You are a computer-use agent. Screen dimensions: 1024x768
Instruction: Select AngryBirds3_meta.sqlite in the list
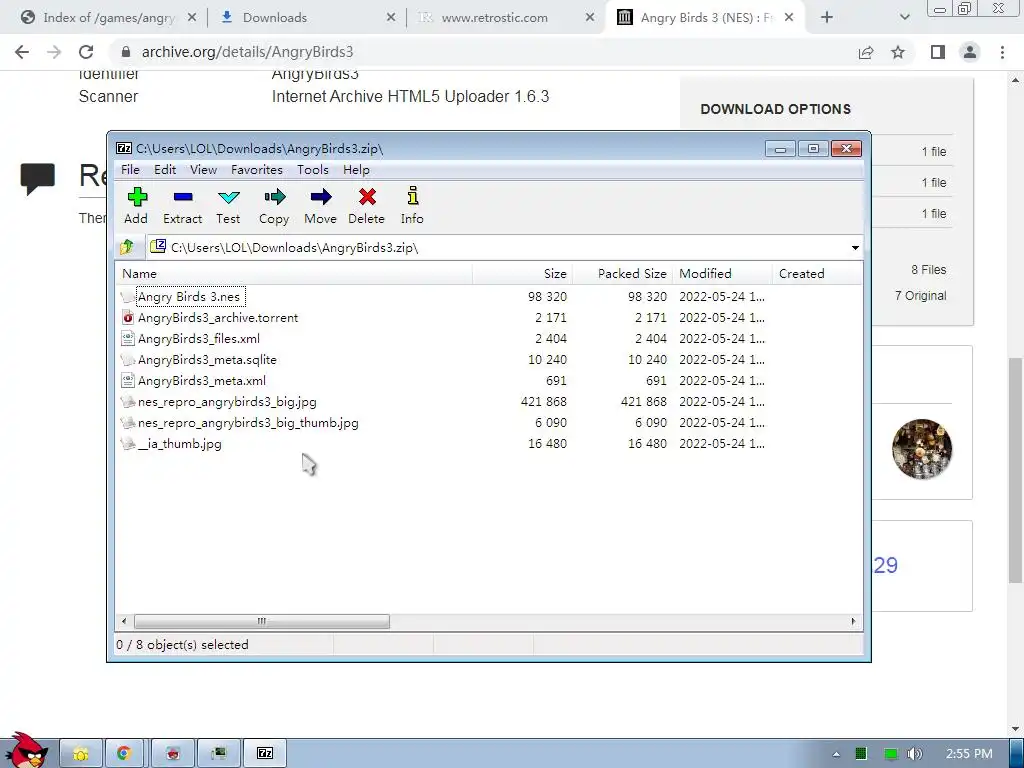207,360
